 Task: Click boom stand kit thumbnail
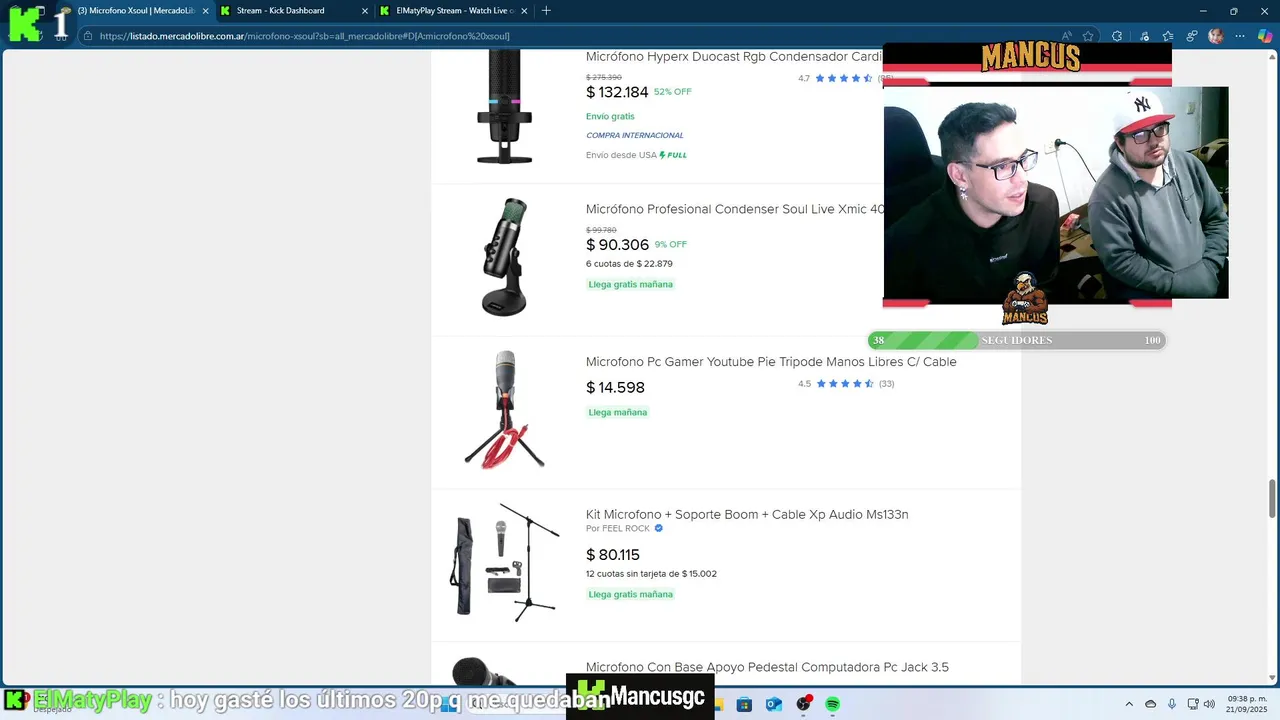[504, 562]
